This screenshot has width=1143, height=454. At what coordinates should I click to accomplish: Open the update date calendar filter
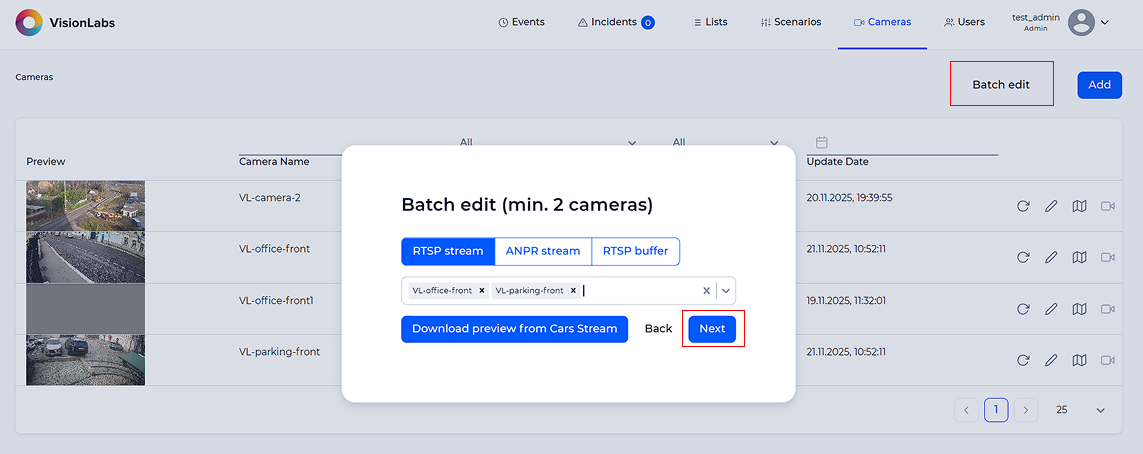(x=822, y=142)
